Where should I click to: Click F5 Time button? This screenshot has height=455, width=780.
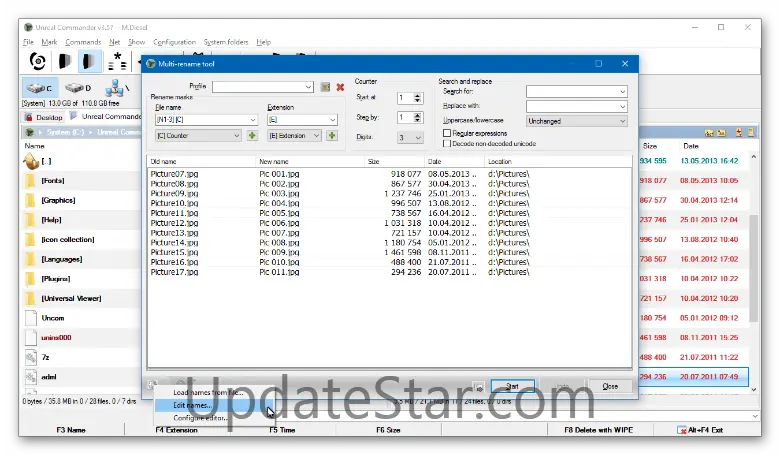(282, 430)
